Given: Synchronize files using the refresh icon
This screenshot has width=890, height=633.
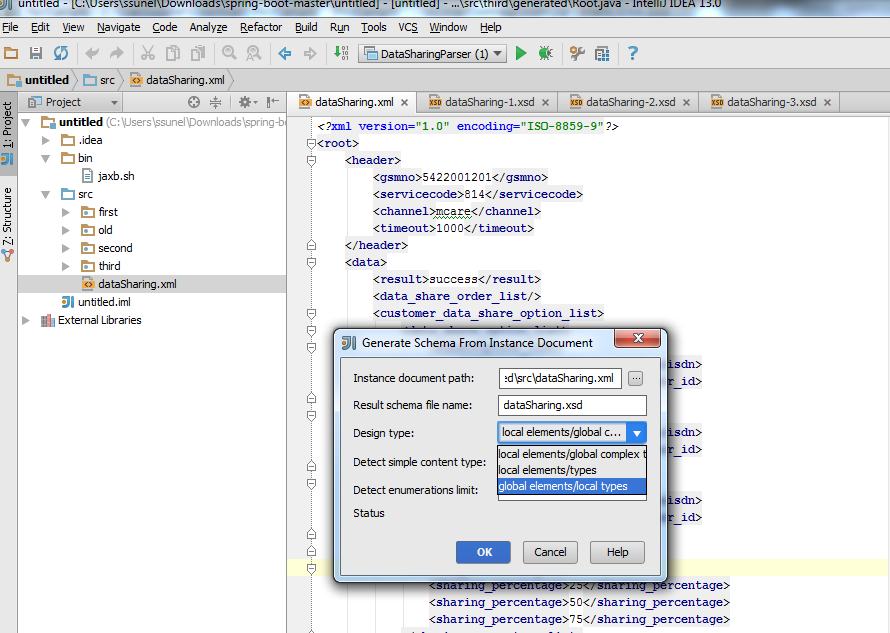Looking at the screenshot, I should coord(60,55).
